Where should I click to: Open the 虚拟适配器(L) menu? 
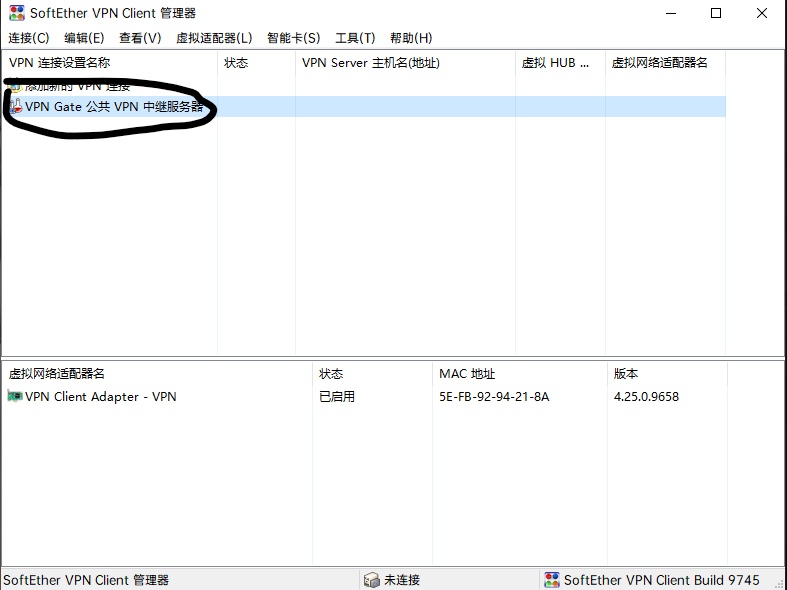tap(214, 38)
